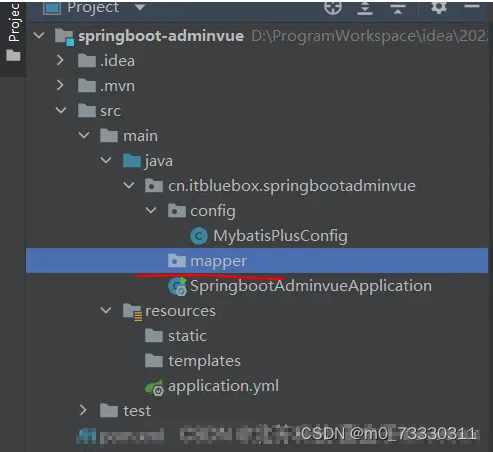Click the src folder icon

87,111
